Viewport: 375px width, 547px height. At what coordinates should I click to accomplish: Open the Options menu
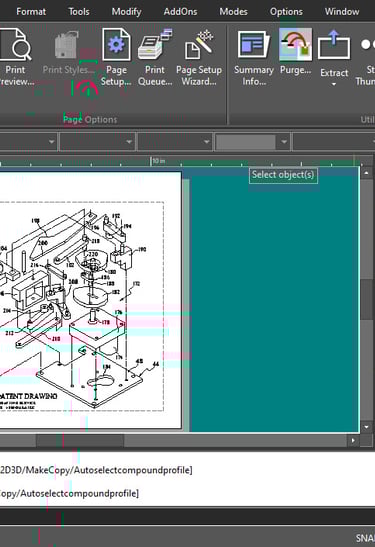click(x=286, y=12)
